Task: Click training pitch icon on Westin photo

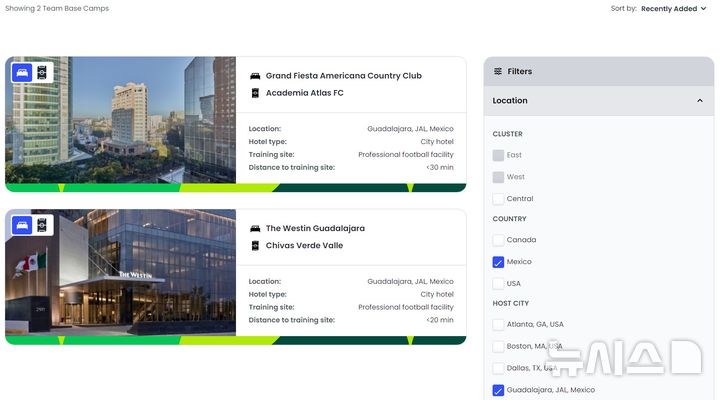Action: [42, 225]
